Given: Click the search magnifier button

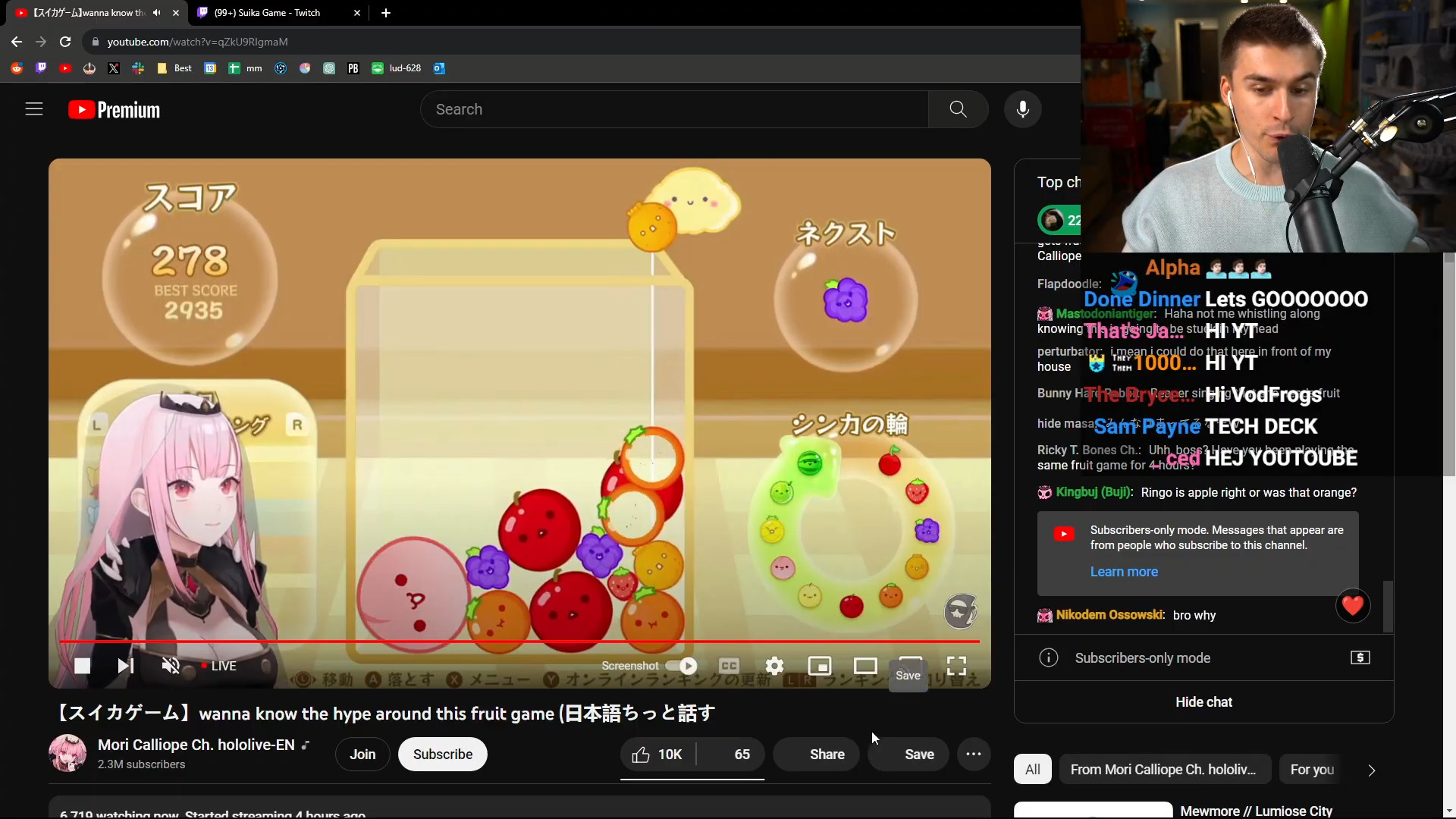Looking at the screenshot, I should coord(958,109).
